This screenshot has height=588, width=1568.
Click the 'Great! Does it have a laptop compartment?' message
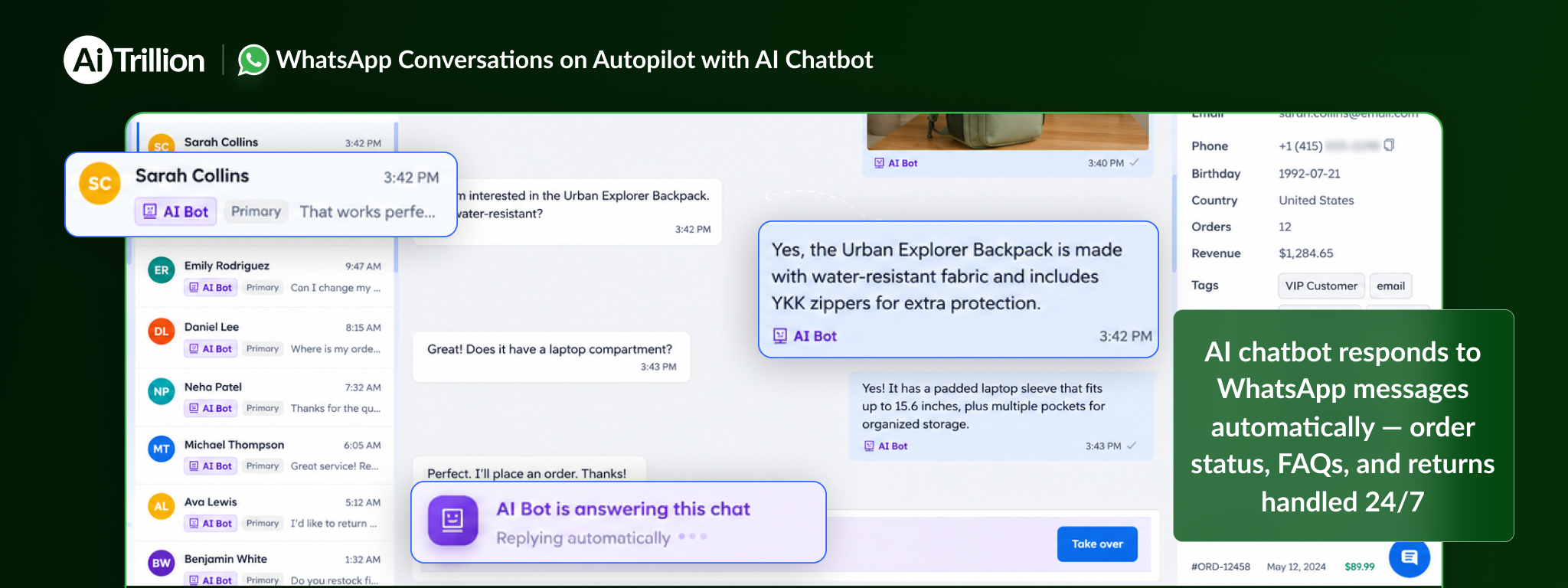pos(551,357)
